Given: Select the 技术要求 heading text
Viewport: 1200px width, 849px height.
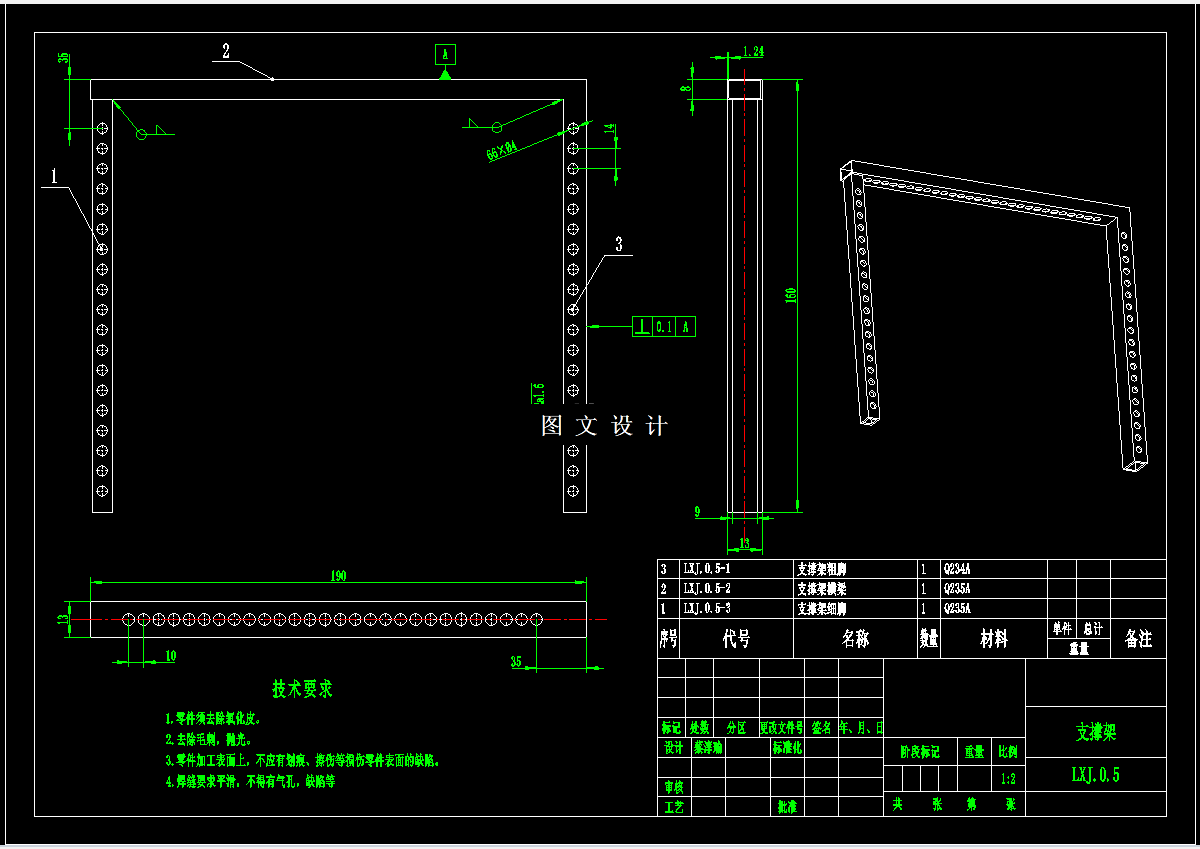Looking at the screenshot, I should coord(303,688).
